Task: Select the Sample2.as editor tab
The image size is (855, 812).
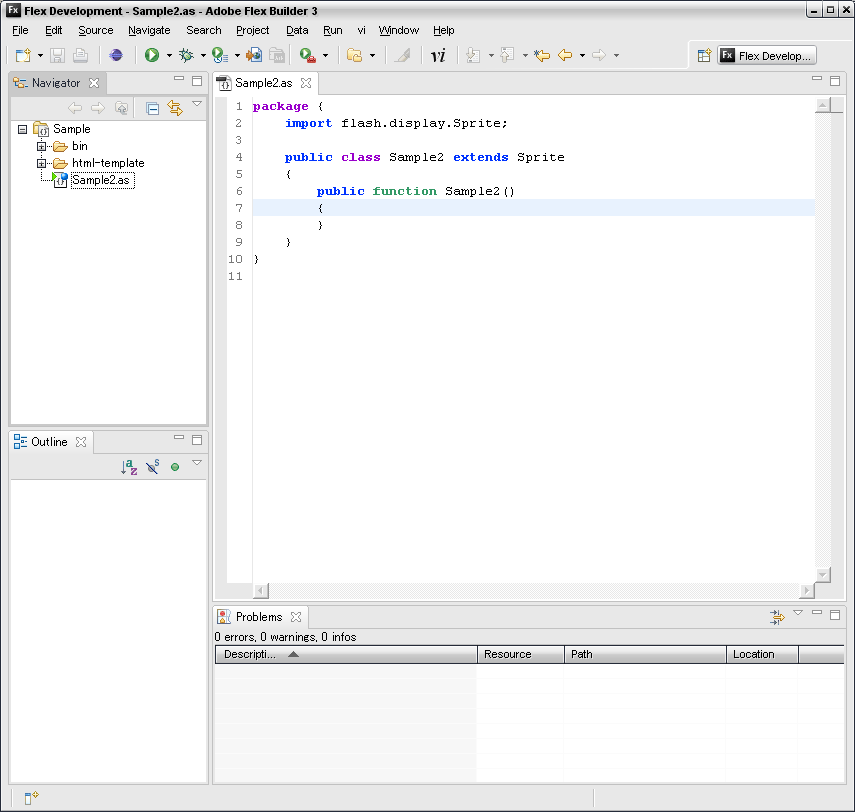Action: tap(265, 83)
